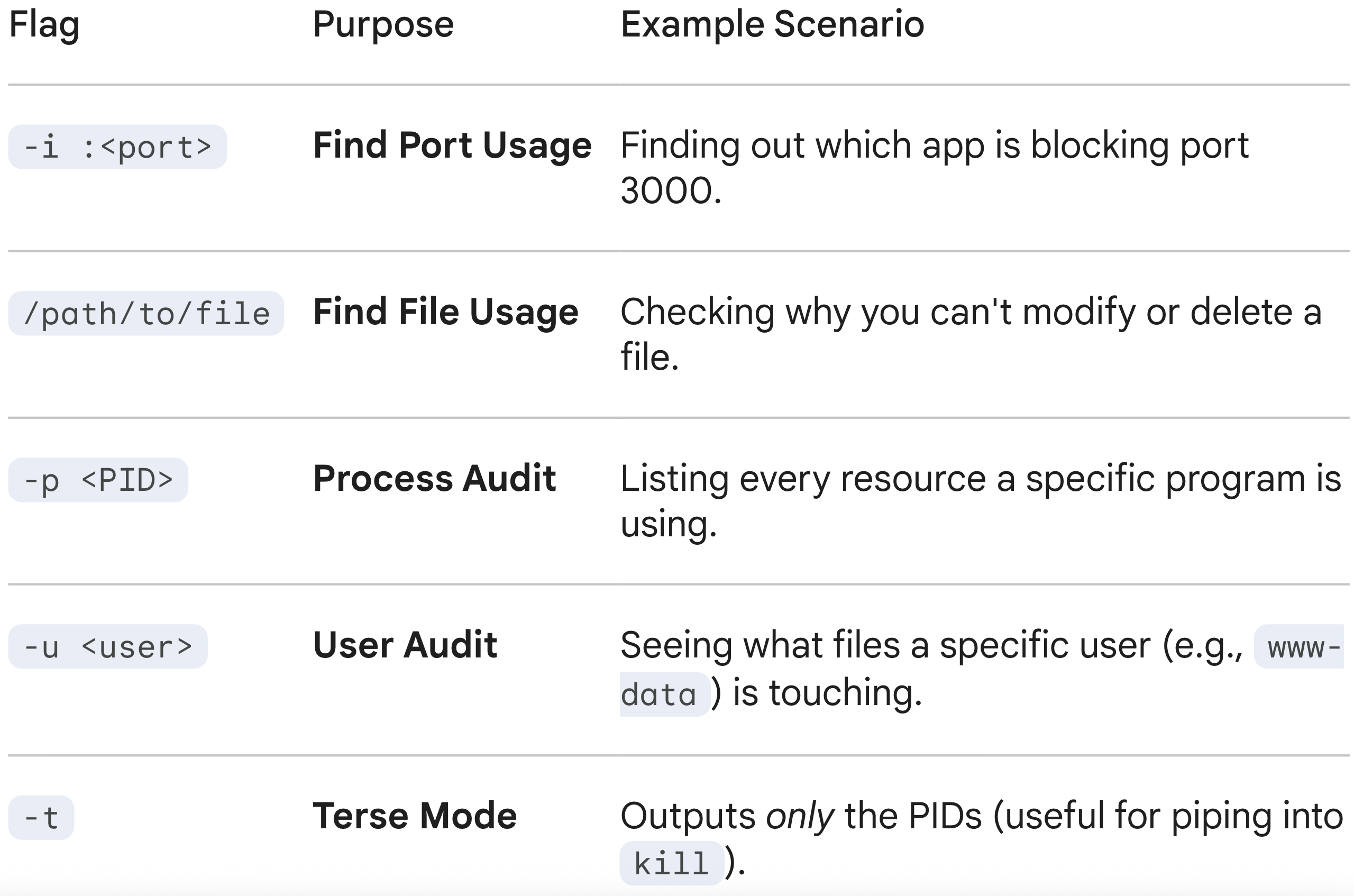Click the Example Scenario column header
This screenshot has height=896, width=1354.
coord(772,25)
